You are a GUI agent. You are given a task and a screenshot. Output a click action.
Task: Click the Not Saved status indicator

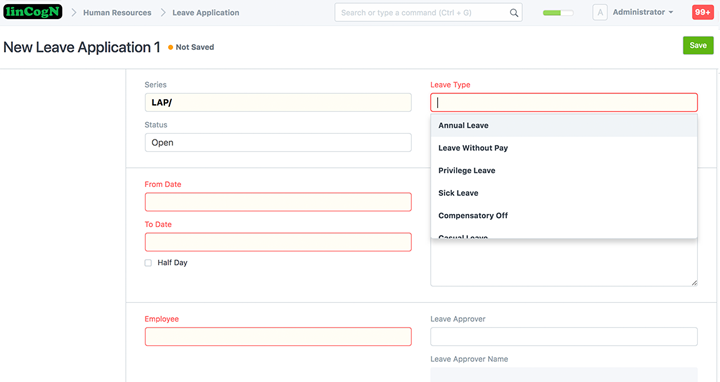[x=191, y=47]
